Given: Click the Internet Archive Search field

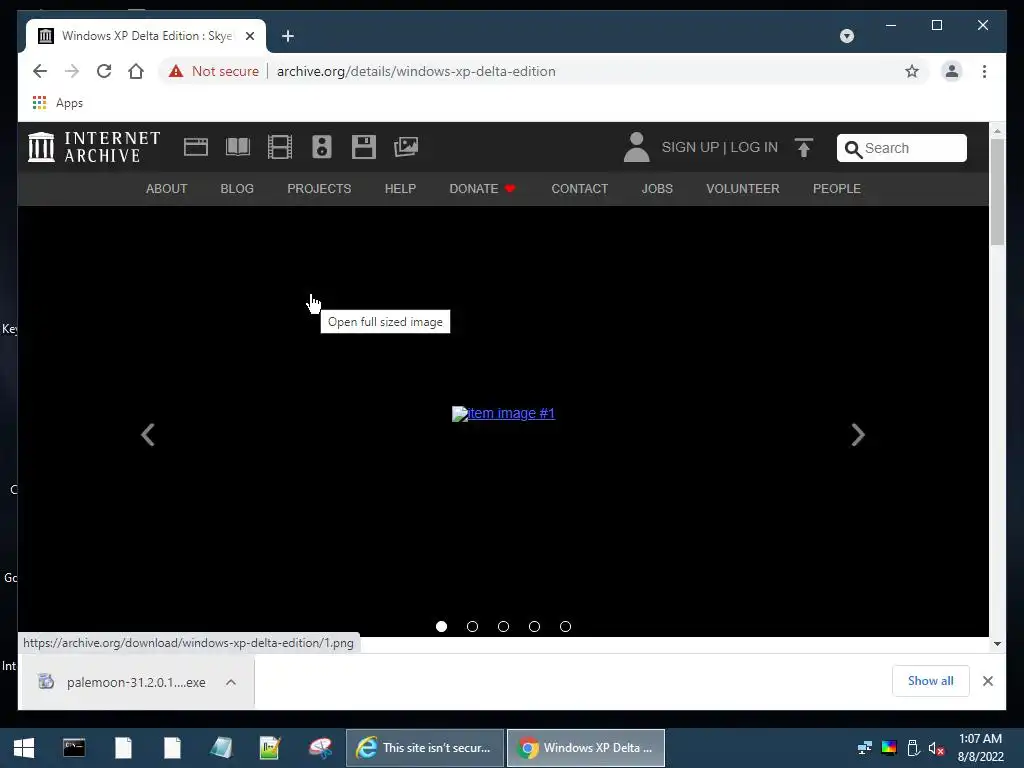Looking at the screenshot, I should point(902,148).
